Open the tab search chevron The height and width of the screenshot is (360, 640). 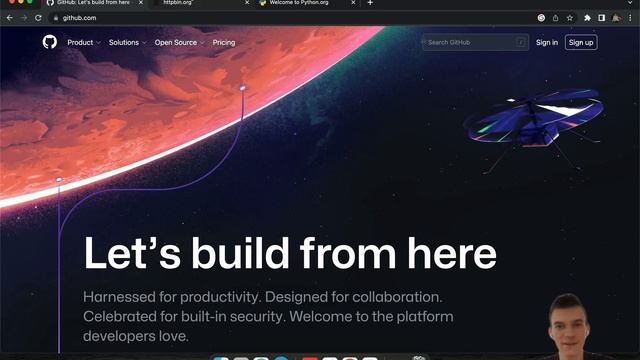pos(631,2)
